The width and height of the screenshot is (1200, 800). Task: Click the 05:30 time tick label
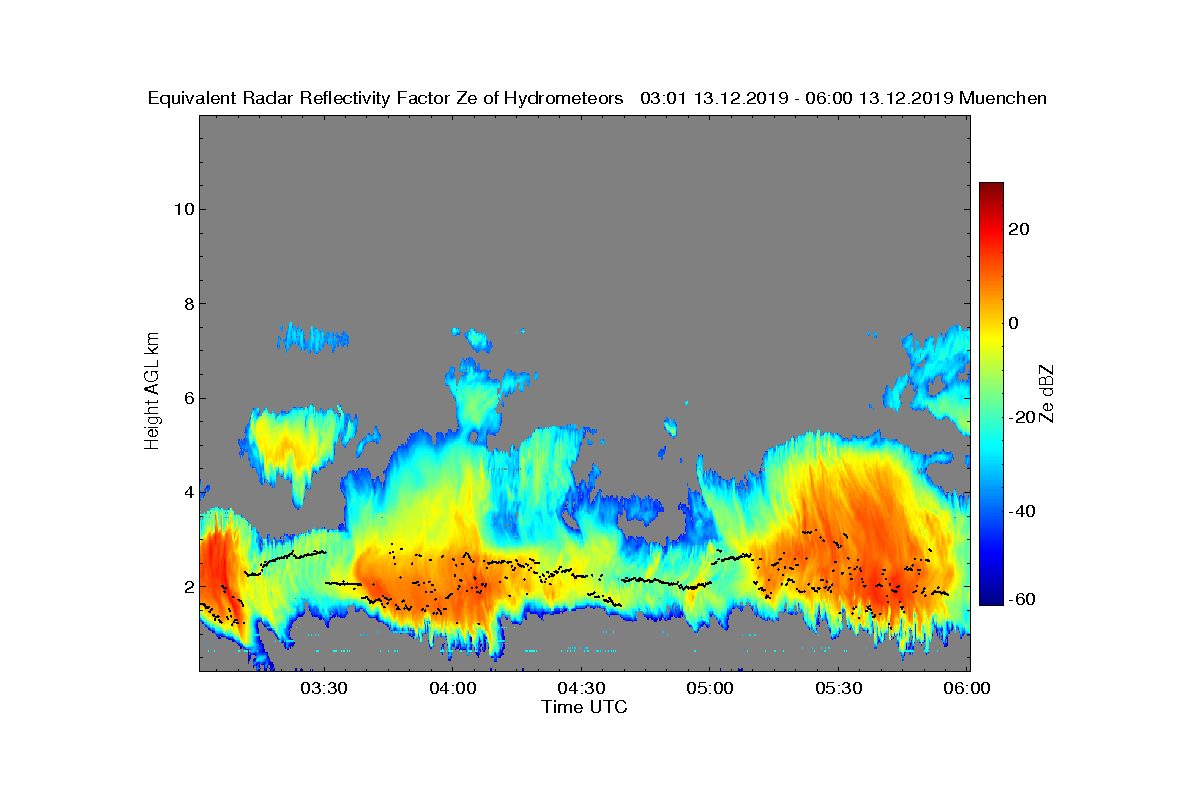pos(838,689)
